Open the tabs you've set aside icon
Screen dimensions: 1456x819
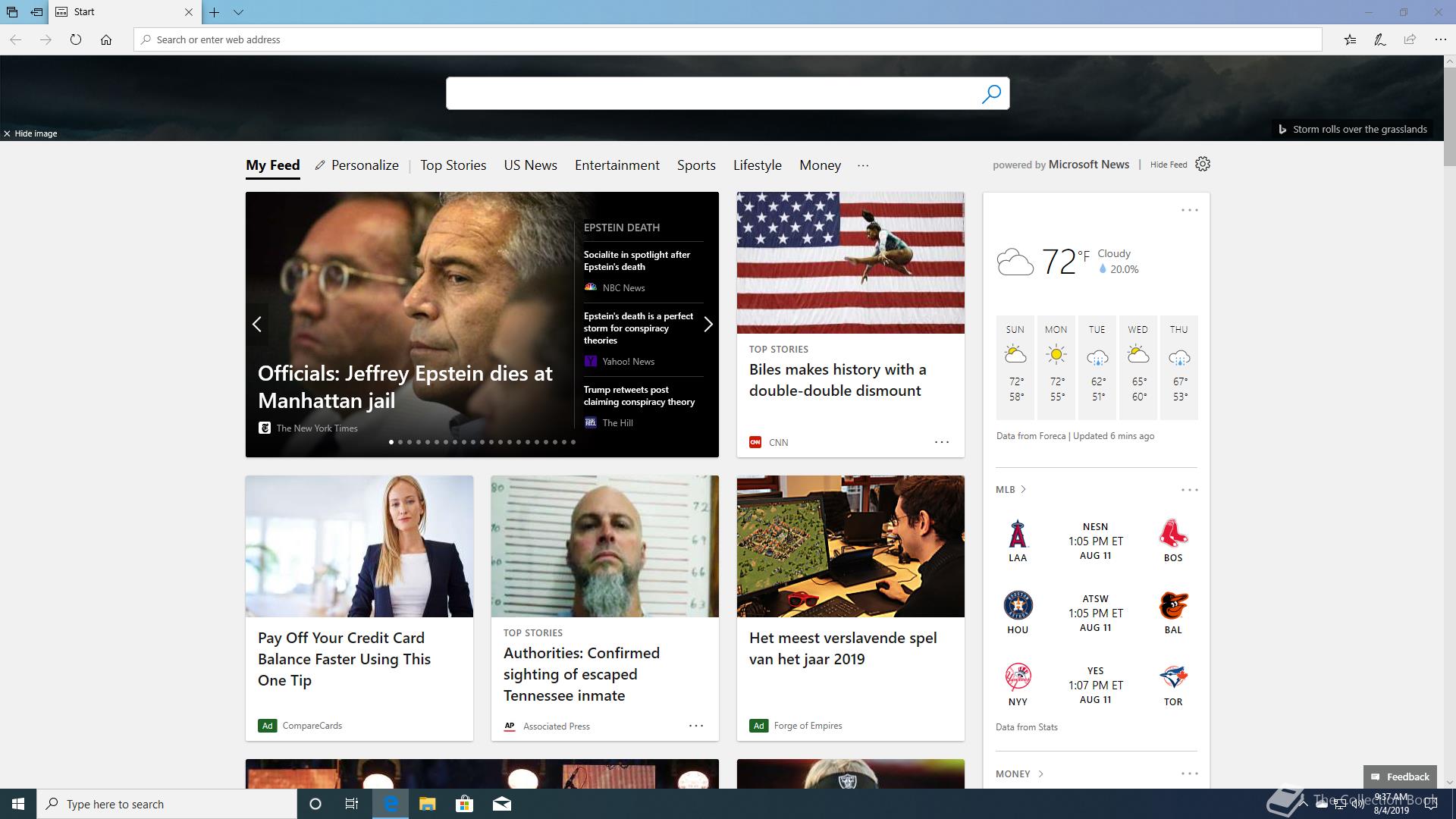[12, 12]
